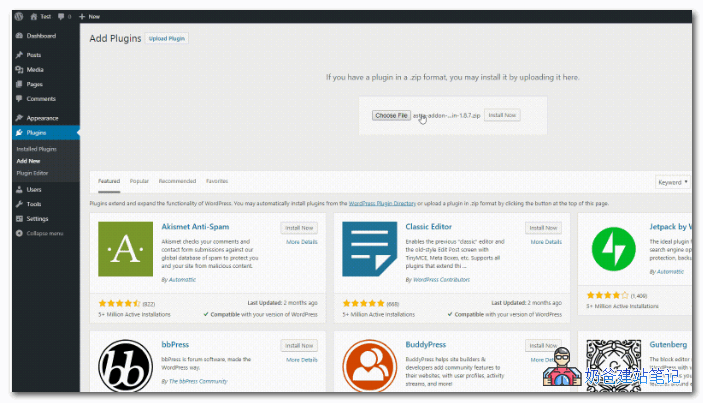This screenshot has width=703, height=403.
Task: Click Install Now beside the chosen zip file
Action: [502, 115]
